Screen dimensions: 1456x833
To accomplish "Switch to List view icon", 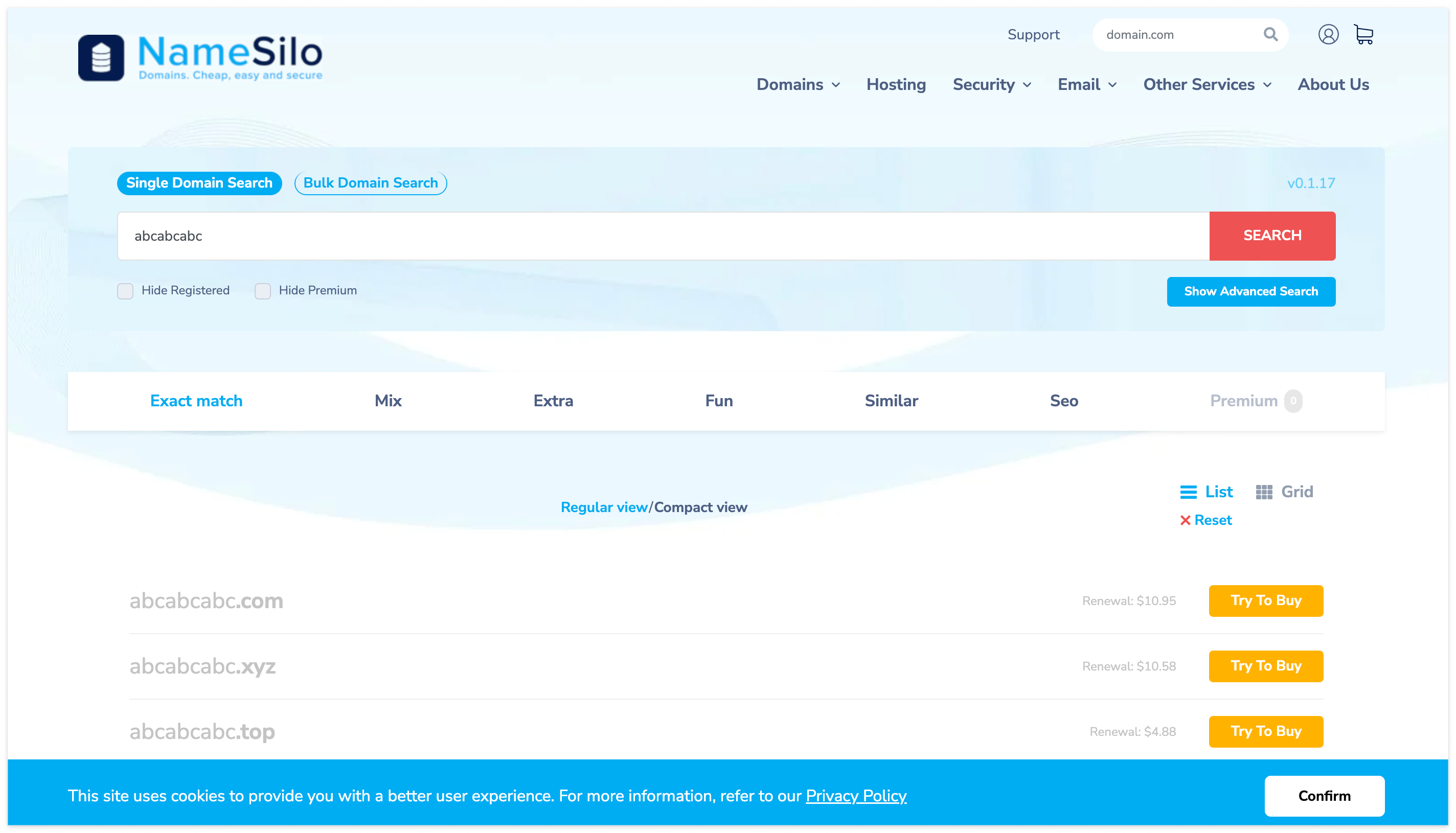I will 1188,492.
